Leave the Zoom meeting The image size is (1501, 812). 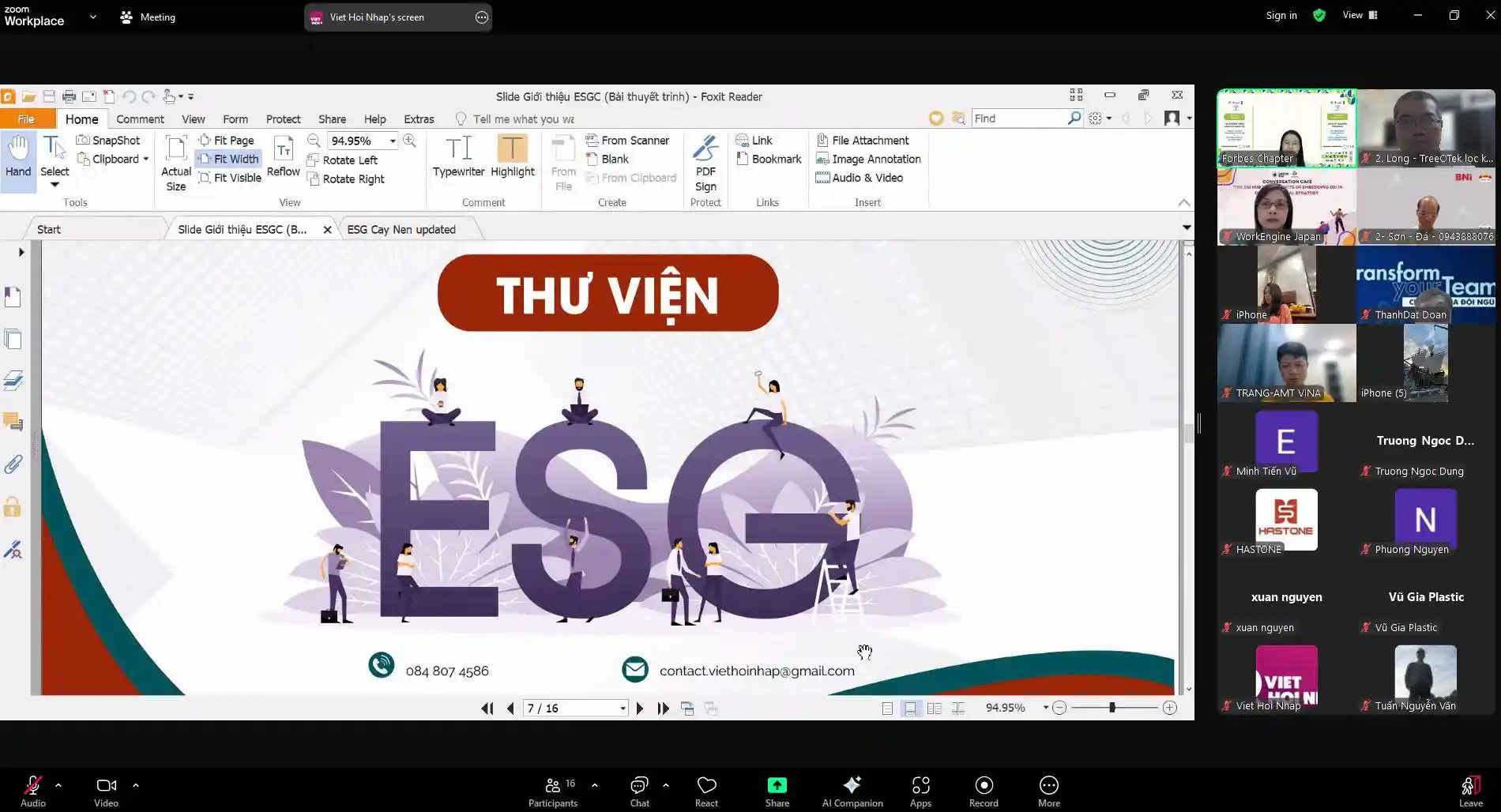(x=1470, y=791)
